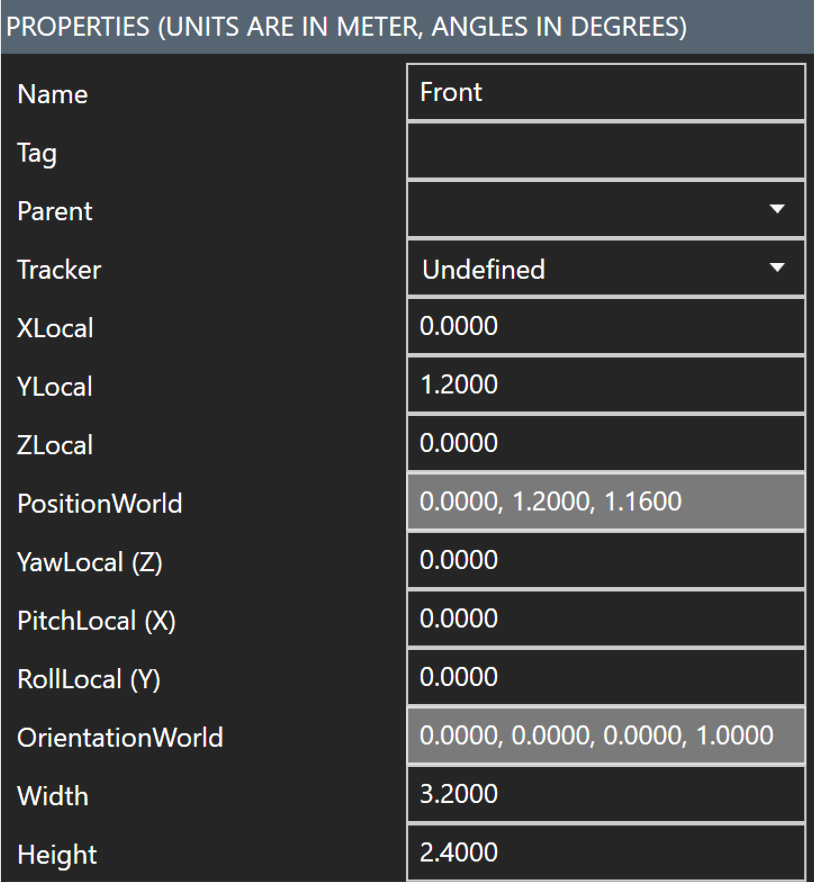The image size is (814, 882).
Task: Click the Name property label
Action: 52,95
